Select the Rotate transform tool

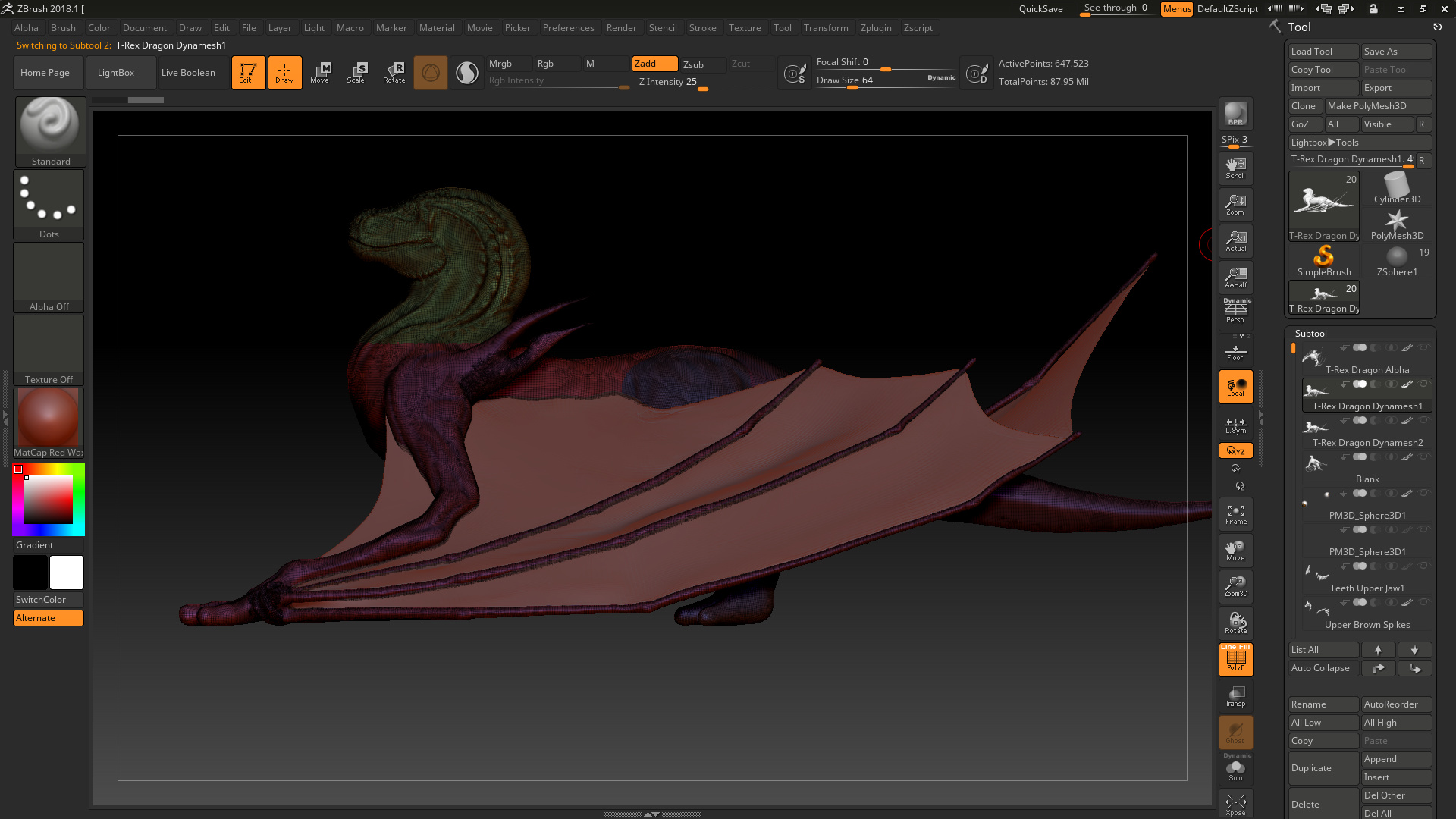[394, 73]
